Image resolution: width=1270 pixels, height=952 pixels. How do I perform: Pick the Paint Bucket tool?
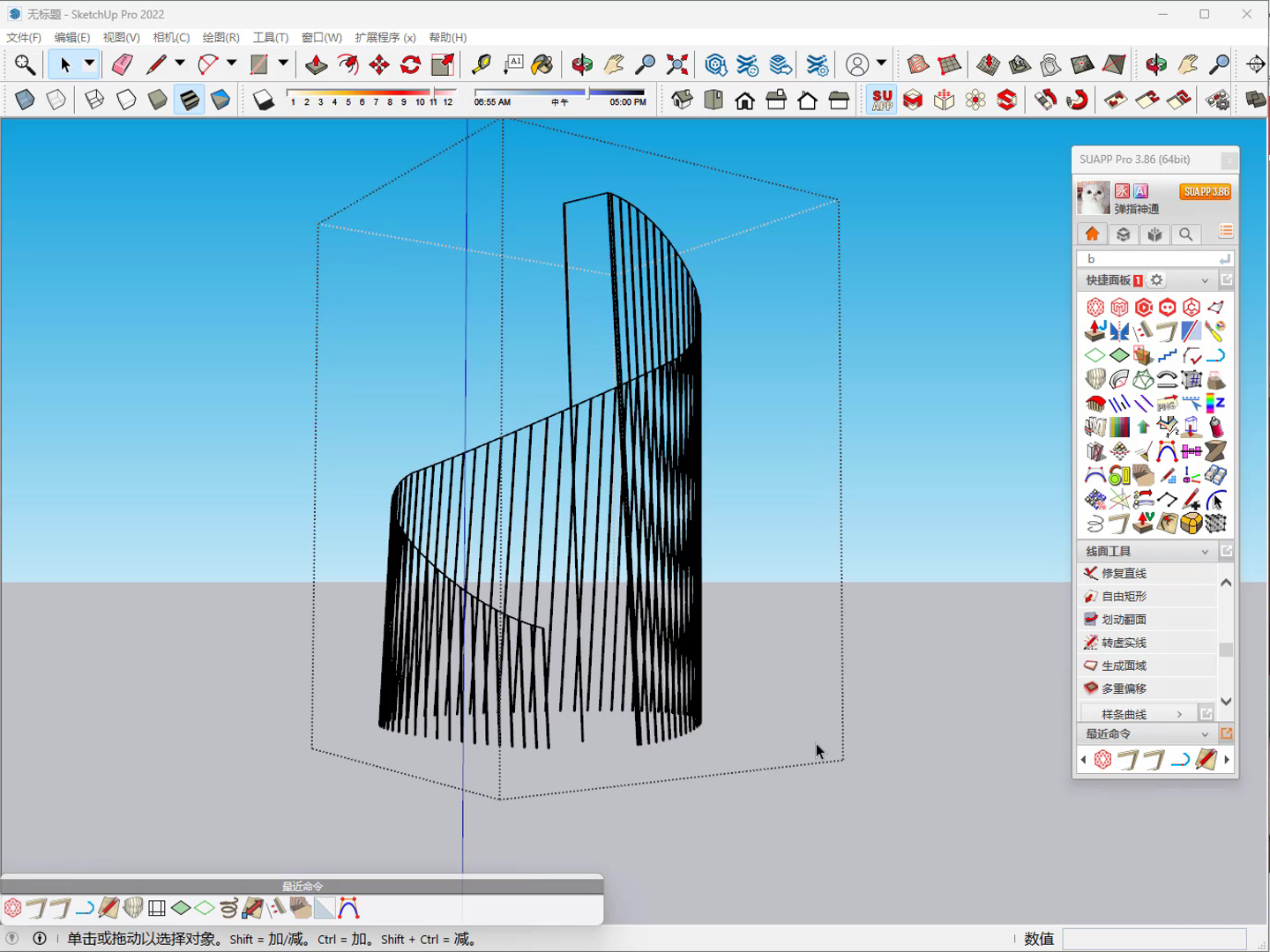tap(542, 64)
